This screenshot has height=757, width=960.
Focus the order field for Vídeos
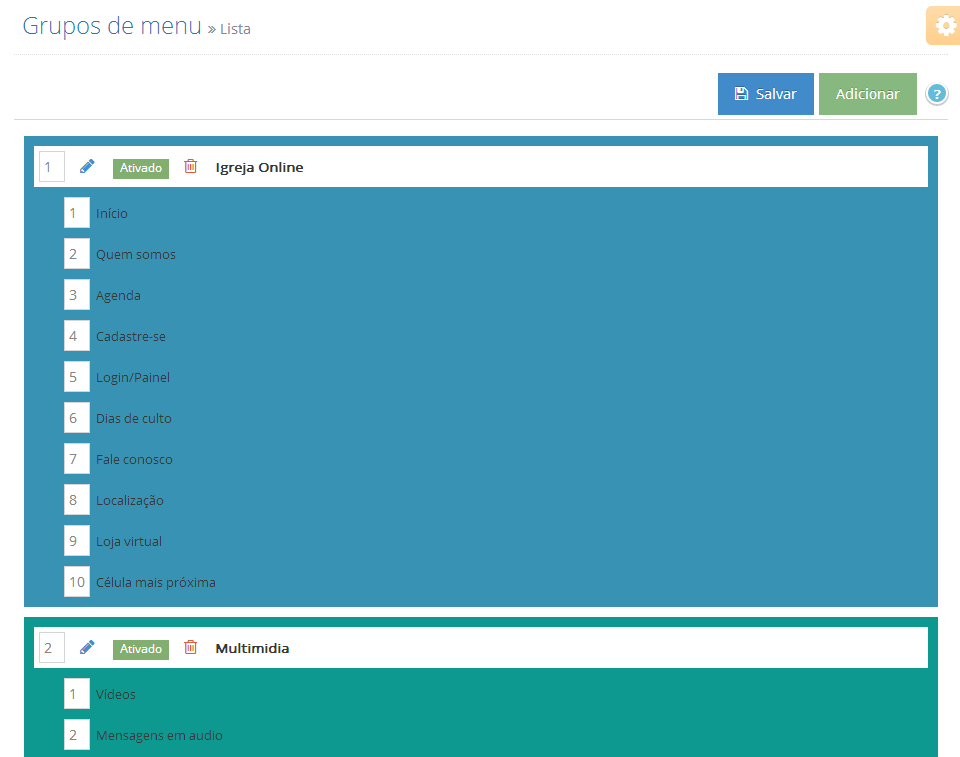pyautogui.click(x=77, y=694)
